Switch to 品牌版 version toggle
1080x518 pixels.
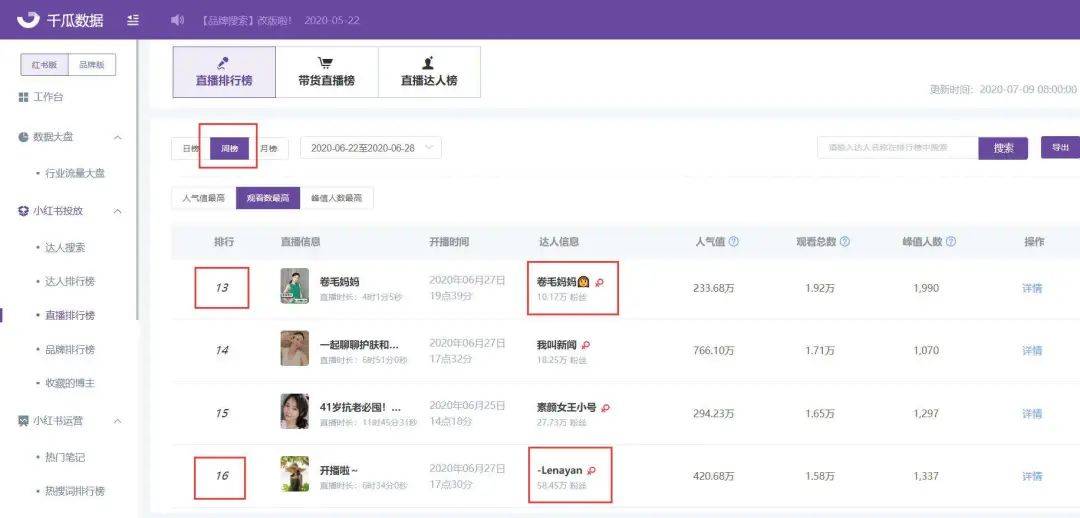92,65
